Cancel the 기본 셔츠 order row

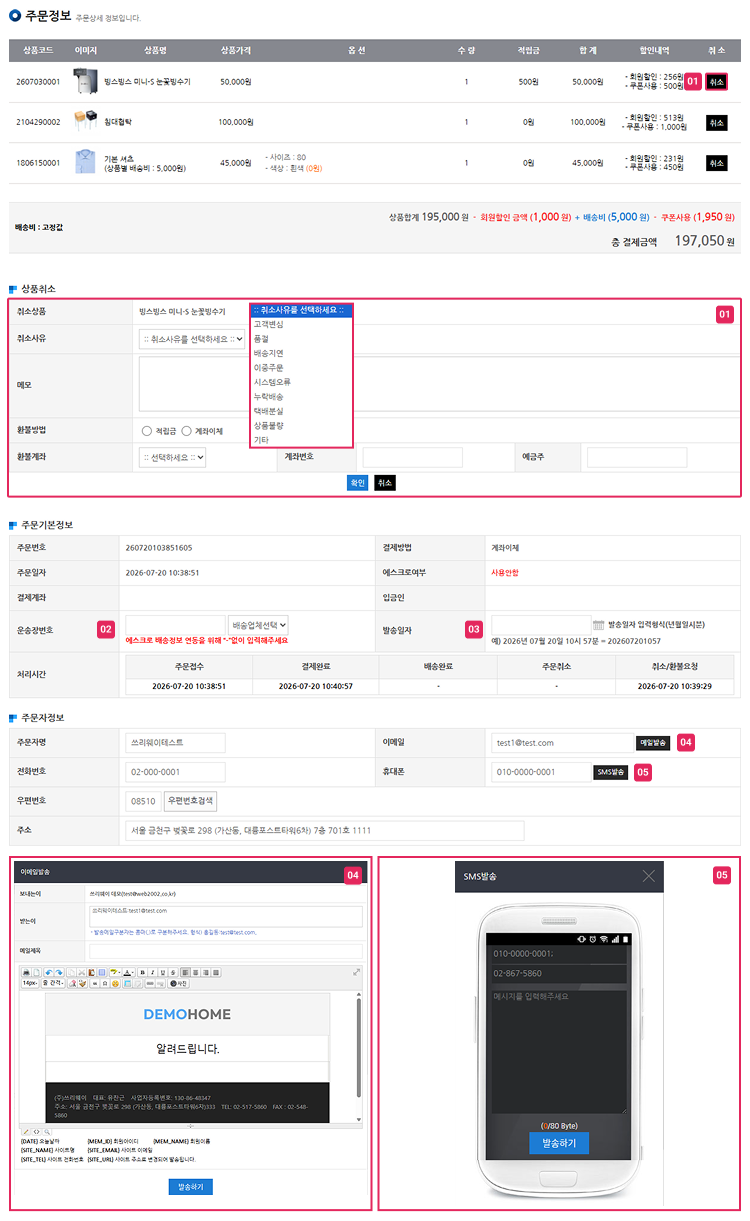716,162
